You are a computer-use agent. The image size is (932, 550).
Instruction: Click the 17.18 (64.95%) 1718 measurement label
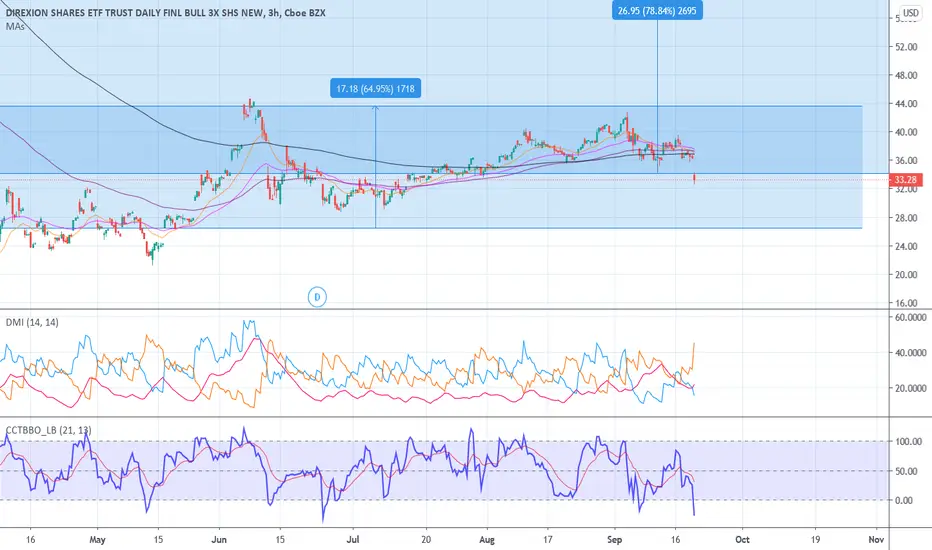coord(376,89)
